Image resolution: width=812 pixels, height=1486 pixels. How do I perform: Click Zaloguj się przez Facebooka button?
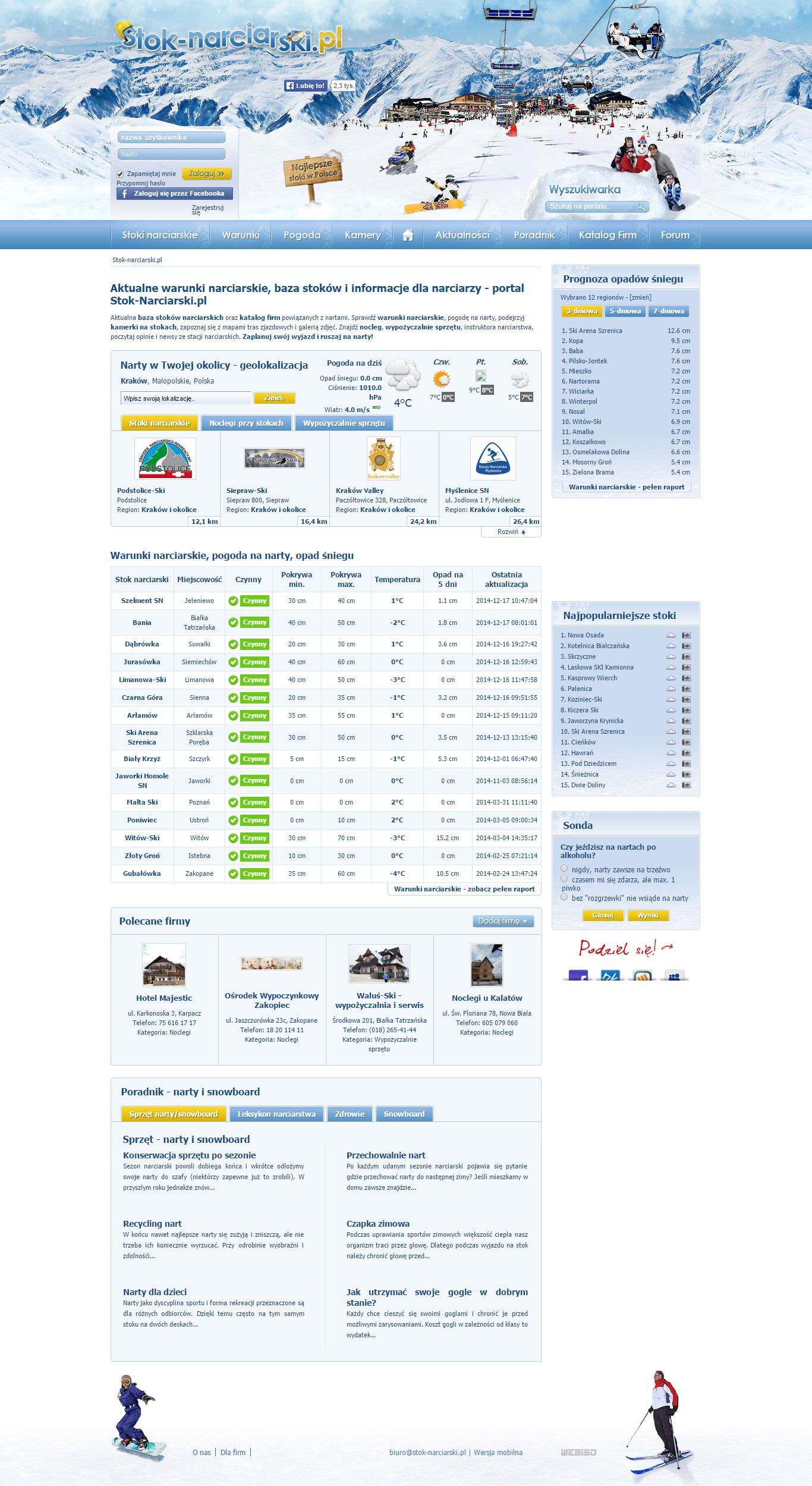click(175, 194)
